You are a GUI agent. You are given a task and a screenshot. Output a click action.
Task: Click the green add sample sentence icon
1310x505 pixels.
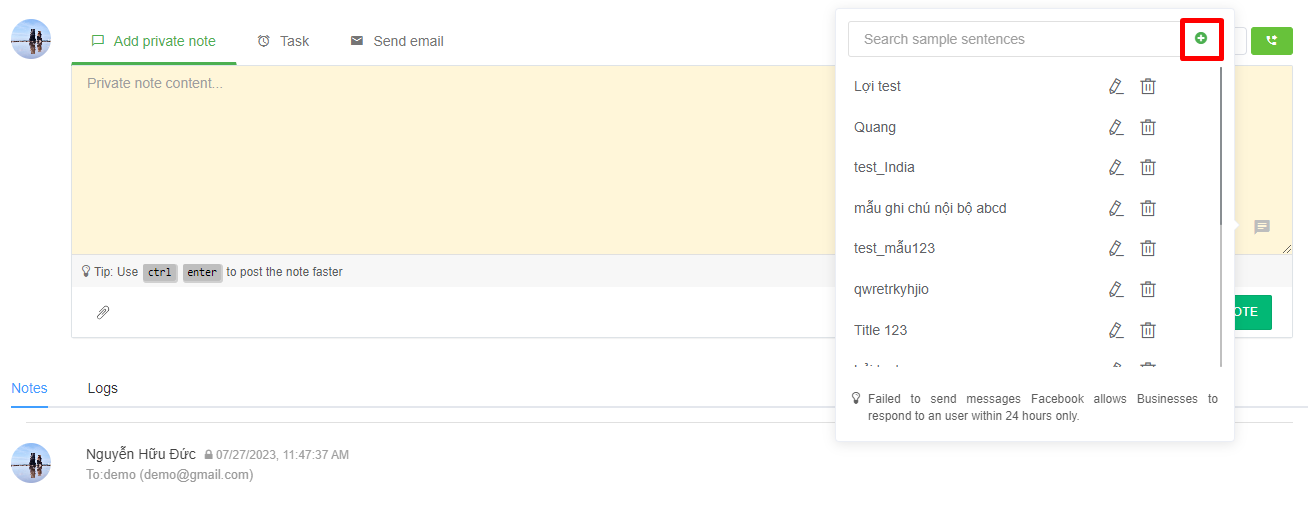(1201, 39)
